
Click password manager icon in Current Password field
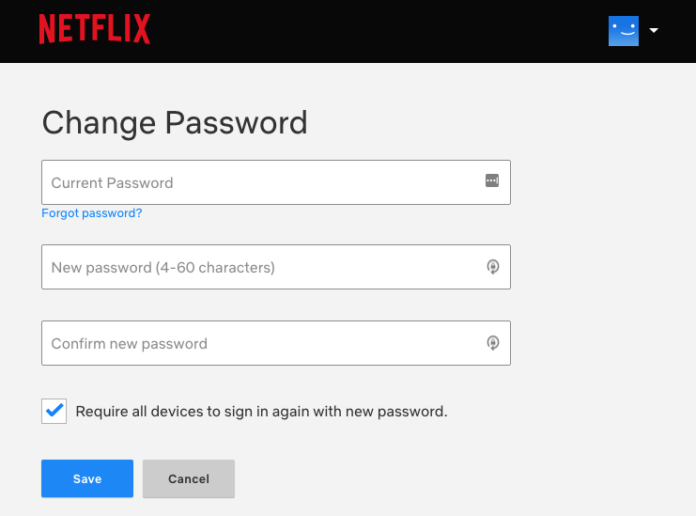(x=492, y=181)
